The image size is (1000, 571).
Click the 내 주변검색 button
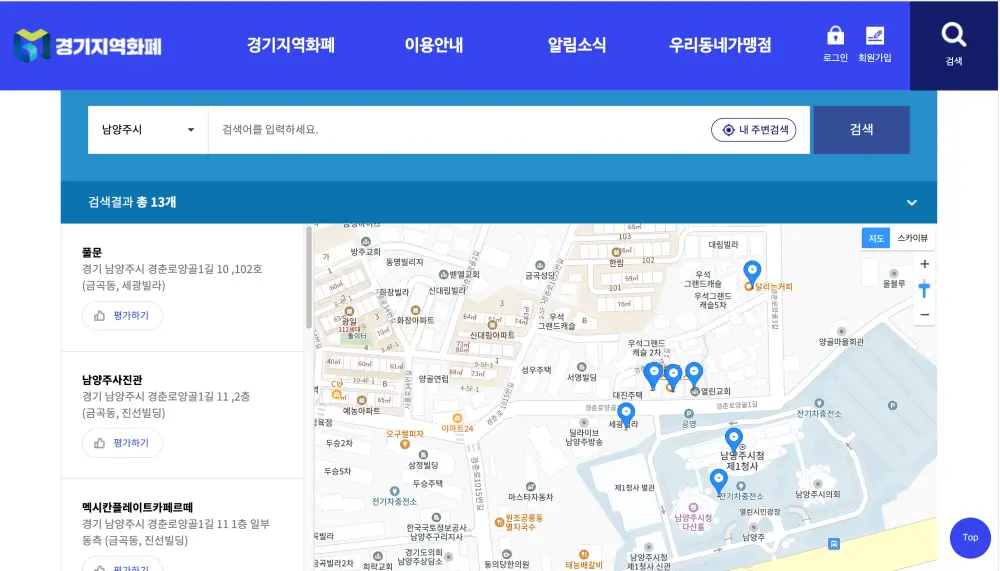coord(754,130)
